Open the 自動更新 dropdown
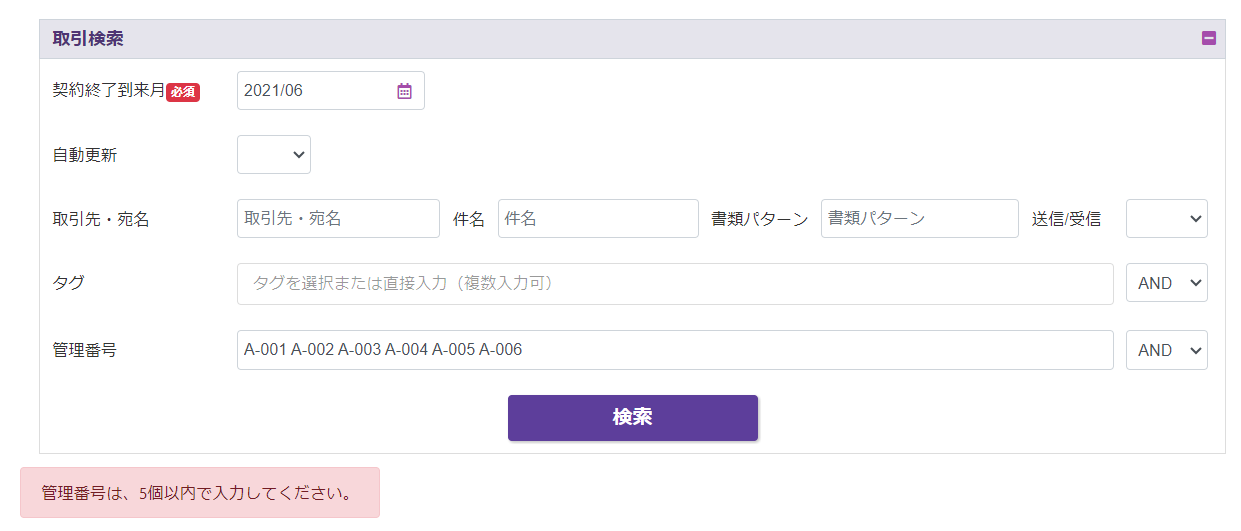This screenshot has width=1241, height=531. (x=273, y=155)
